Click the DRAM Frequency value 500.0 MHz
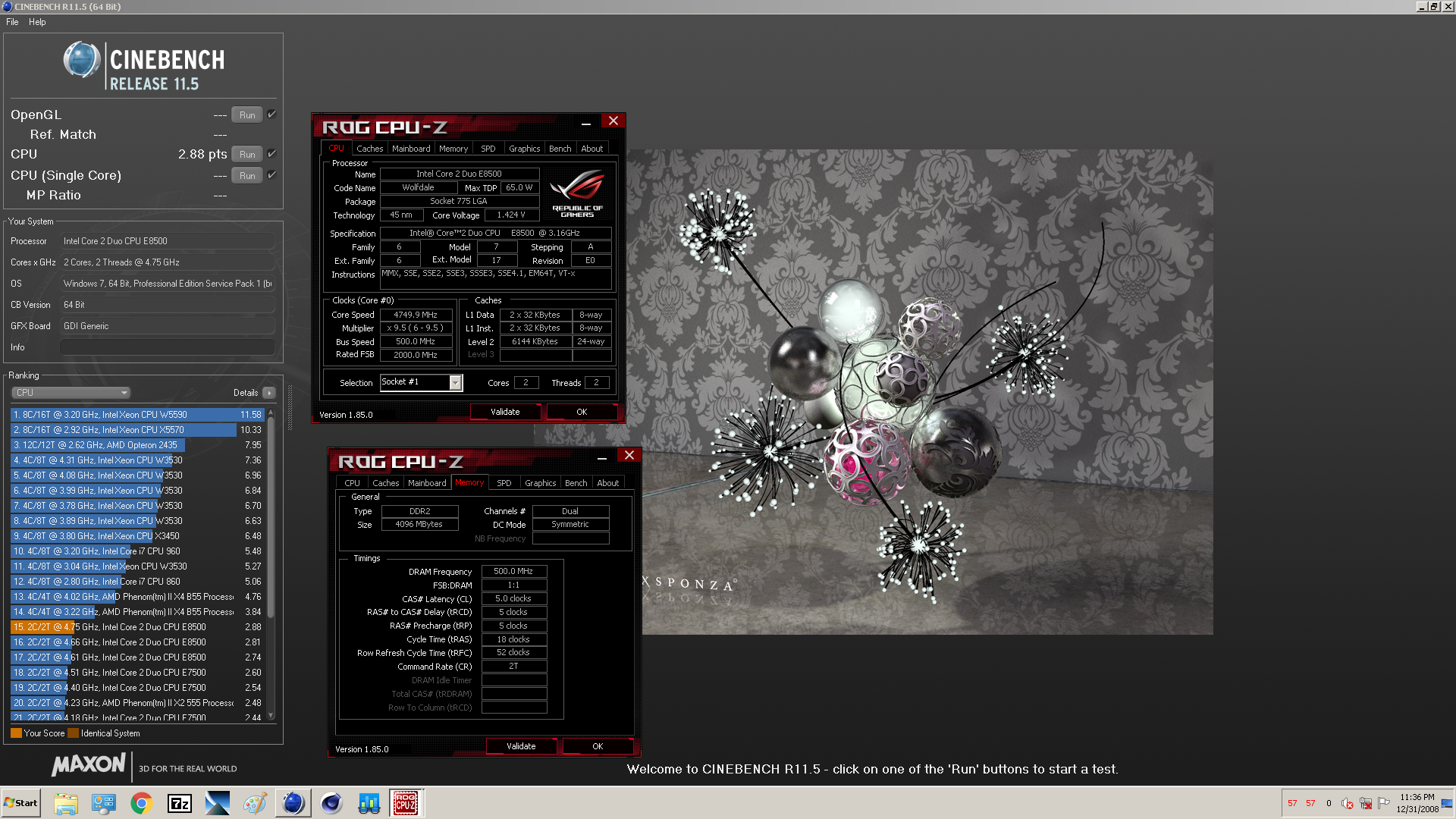1456x819 pixels. [513, 572]
